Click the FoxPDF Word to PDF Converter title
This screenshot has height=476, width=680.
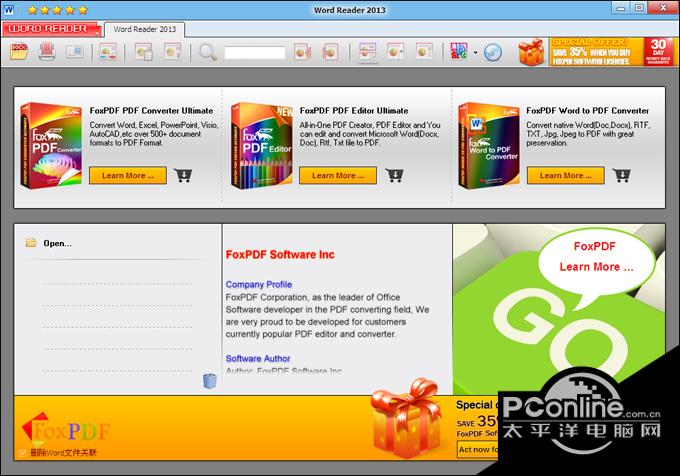588,111
